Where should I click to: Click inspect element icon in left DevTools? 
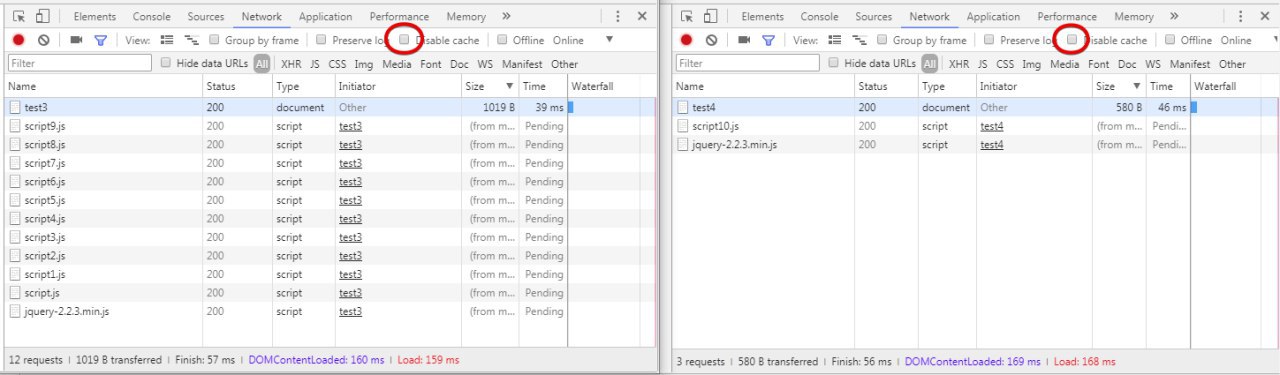click(19, 16)
